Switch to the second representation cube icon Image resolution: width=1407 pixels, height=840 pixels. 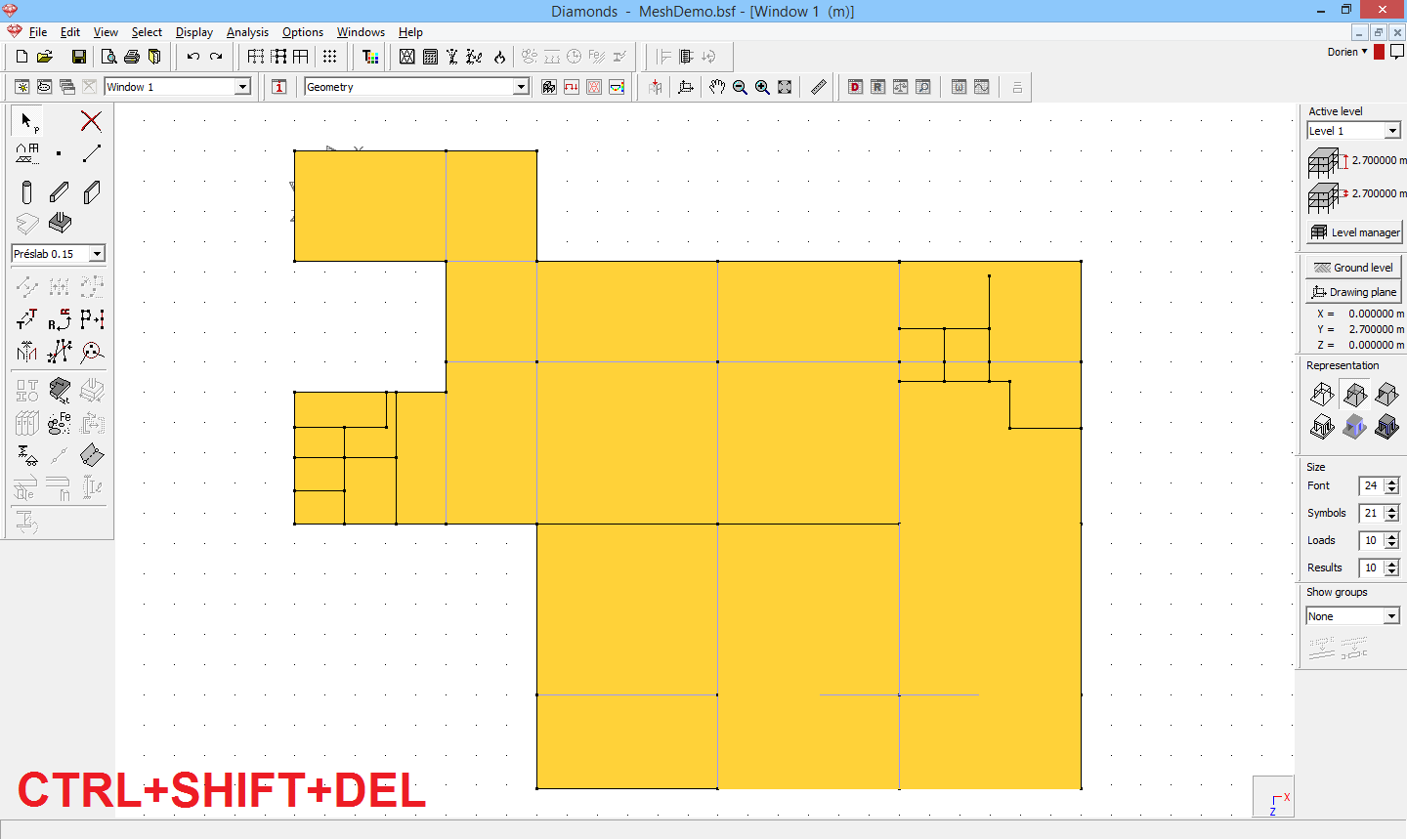coord(1354,395)
